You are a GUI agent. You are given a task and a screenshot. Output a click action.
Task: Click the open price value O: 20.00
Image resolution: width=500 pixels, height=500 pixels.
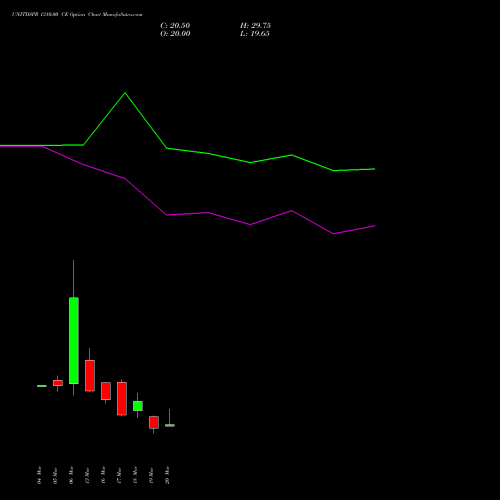click(175, 34)
